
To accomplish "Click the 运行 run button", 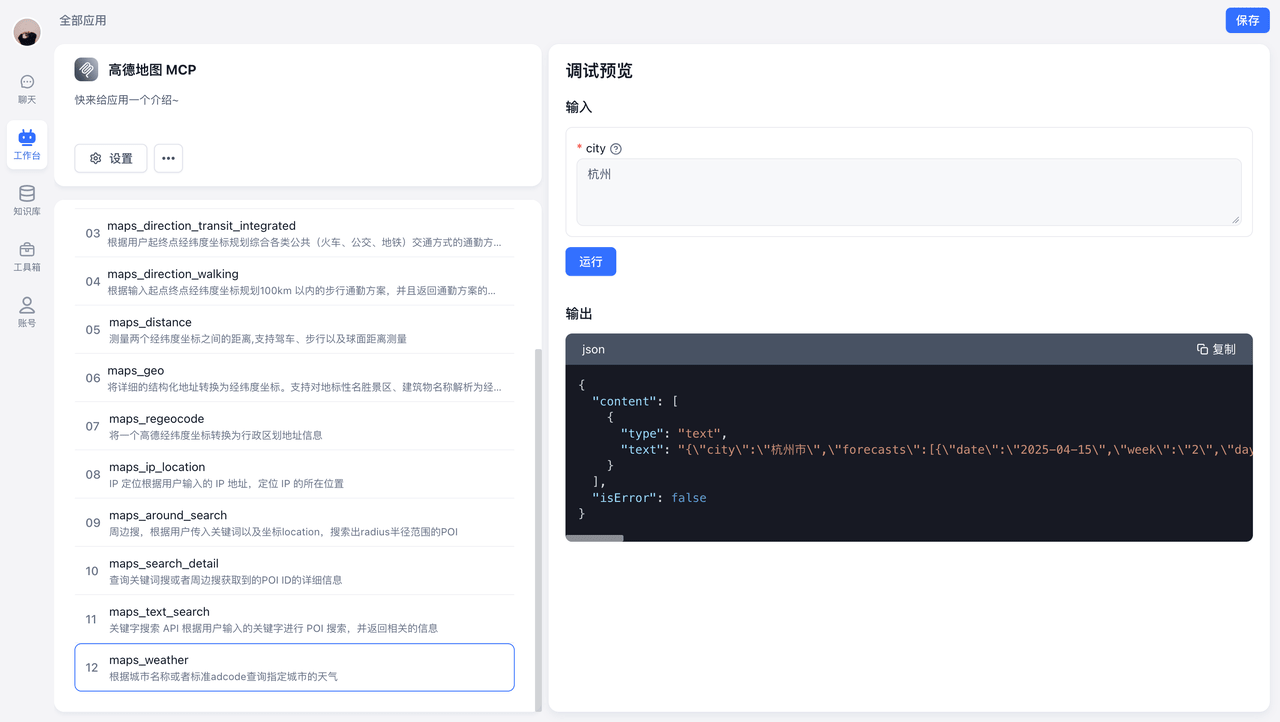I will pyautogui.click(x=590, y=261).
